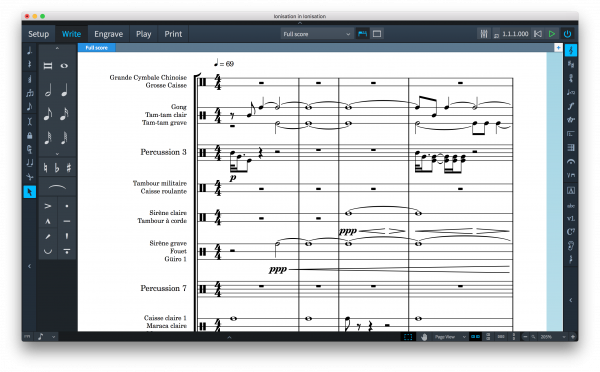Select the sharp accidental

(x=68, y=168)
